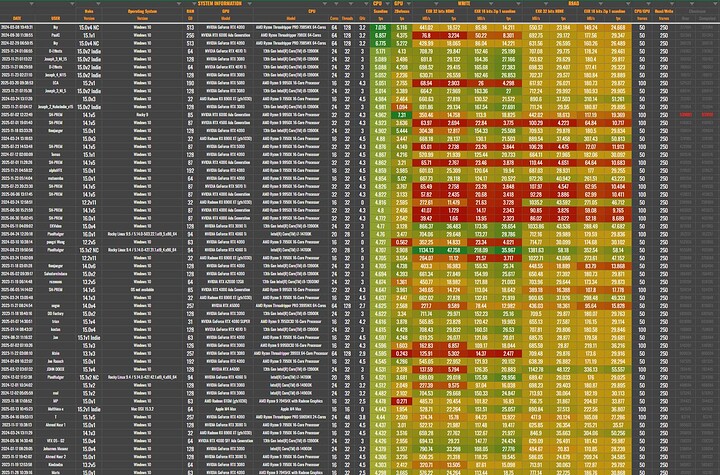Select cell OS not available

142,290
